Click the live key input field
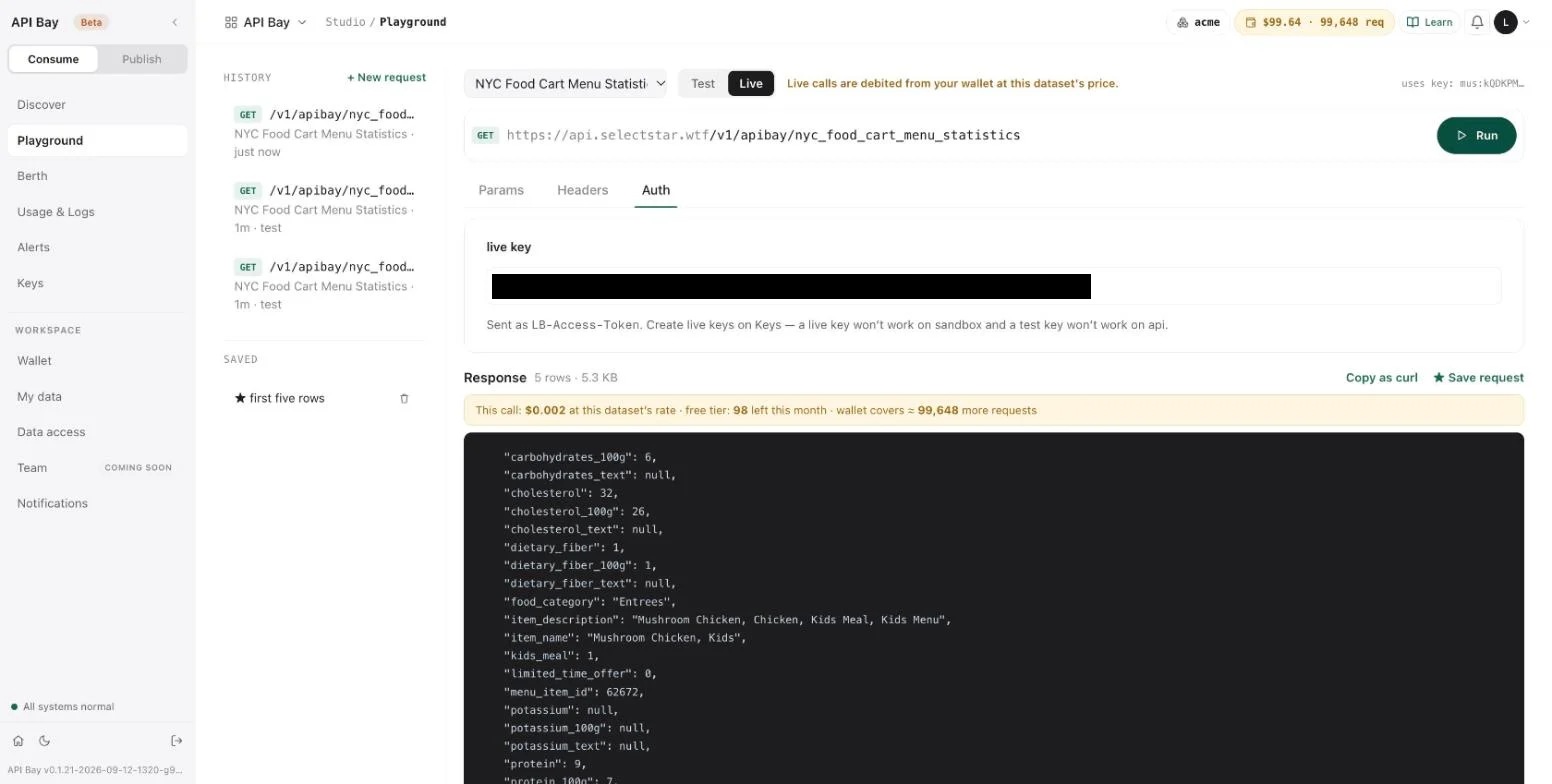Image resolution: width=1552 pixels, height=784 pixels. (x=994, y=286)
